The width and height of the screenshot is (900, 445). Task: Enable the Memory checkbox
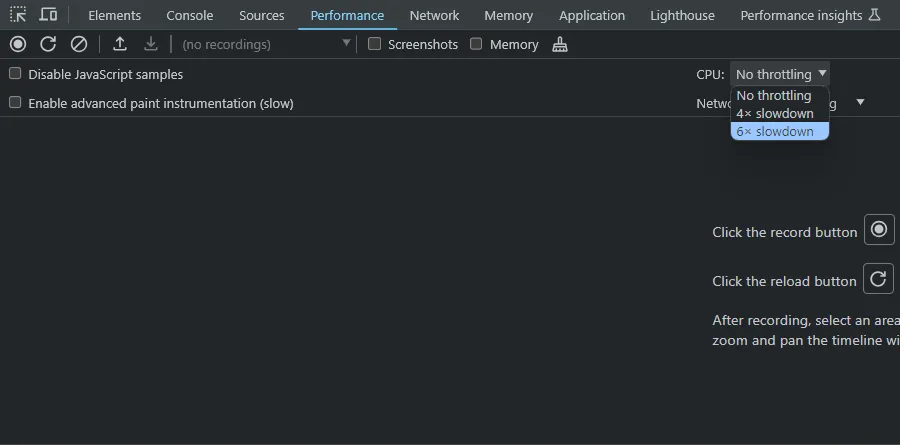(476, 44)
